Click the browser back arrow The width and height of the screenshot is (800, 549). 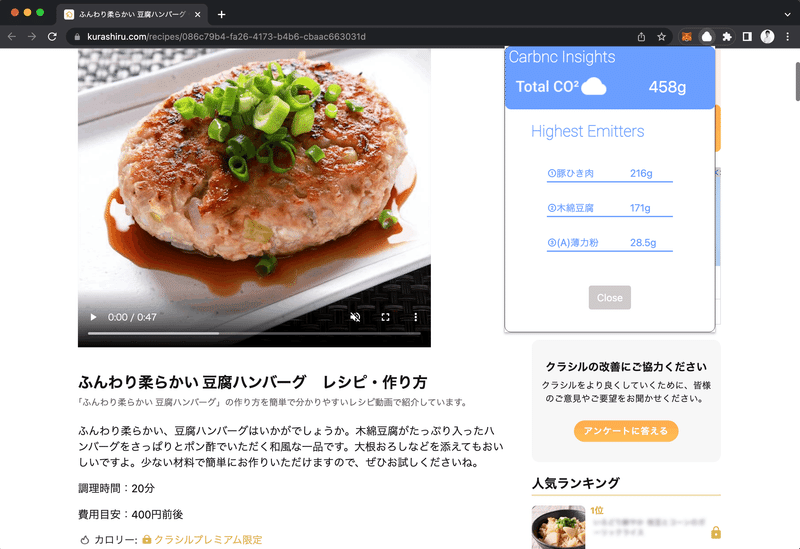pos(12,37)
